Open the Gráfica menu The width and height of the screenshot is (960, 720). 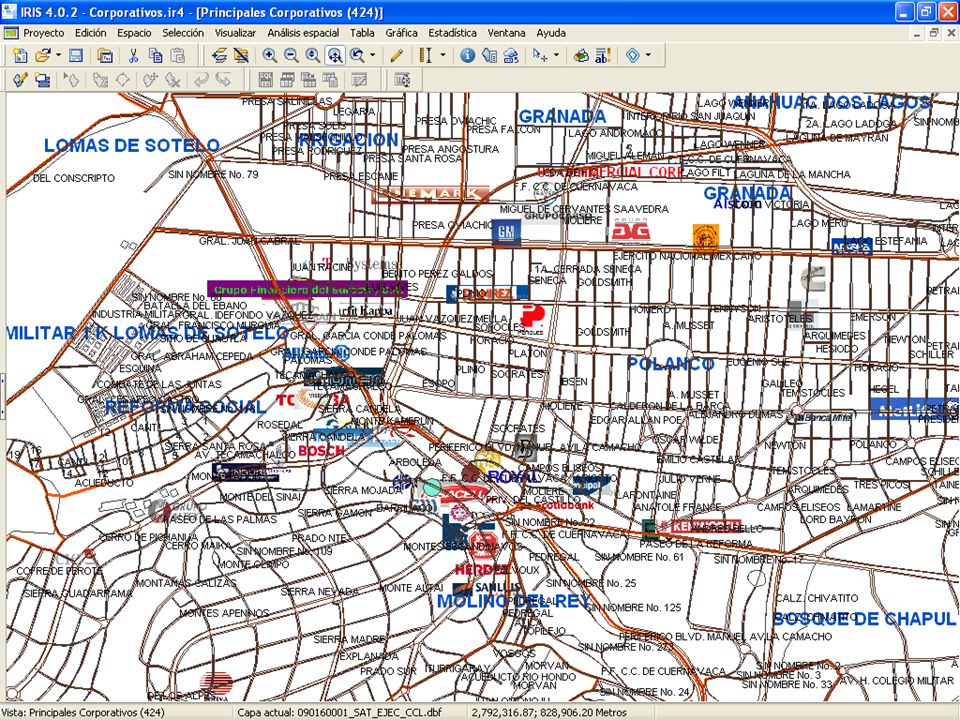tap(402, 33)
